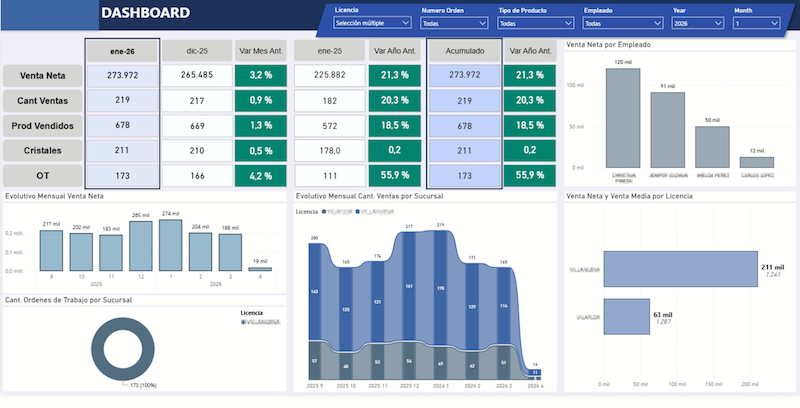This screenshot has height=408, width=800.
Task: Click the Acumulado column header
Action: point(464,51)
